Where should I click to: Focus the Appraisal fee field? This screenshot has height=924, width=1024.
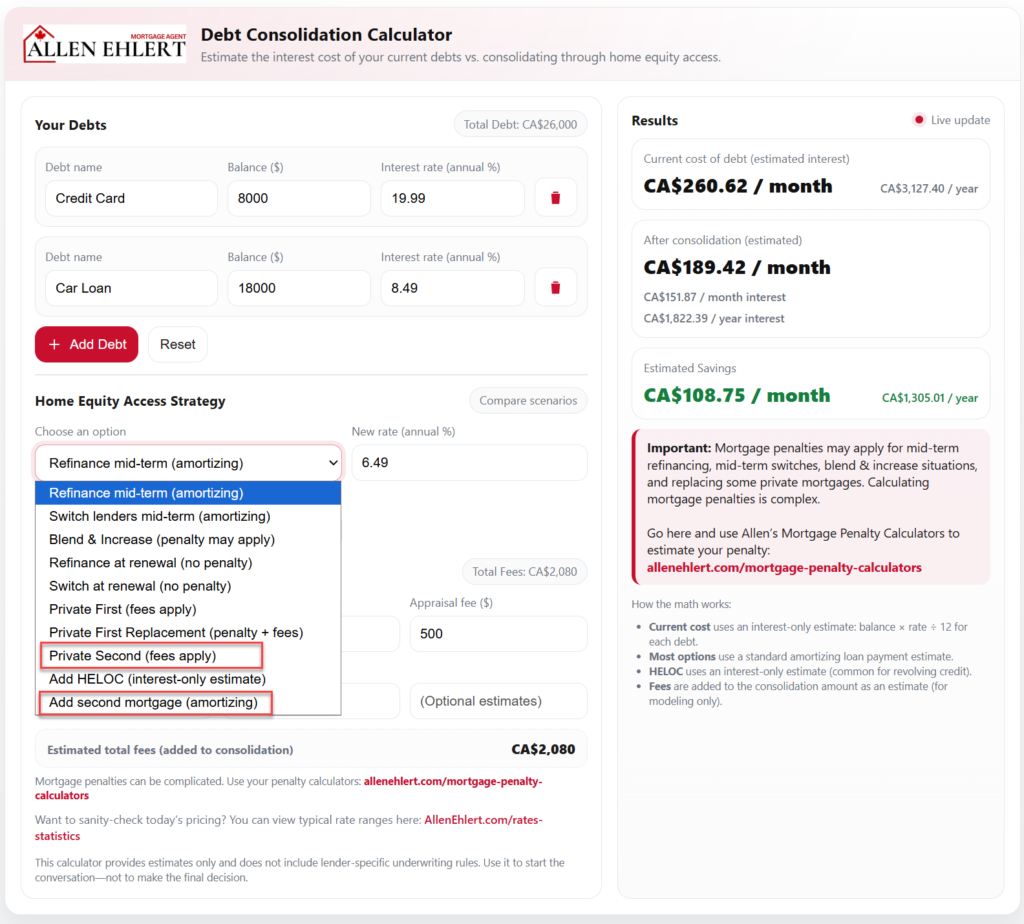(497, 634)
